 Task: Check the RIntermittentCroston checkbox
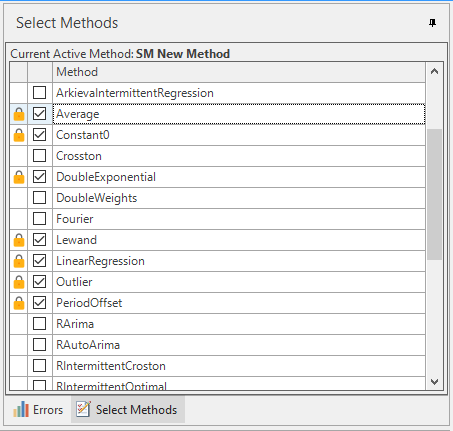pyautogui.click(x=40, y=366)
